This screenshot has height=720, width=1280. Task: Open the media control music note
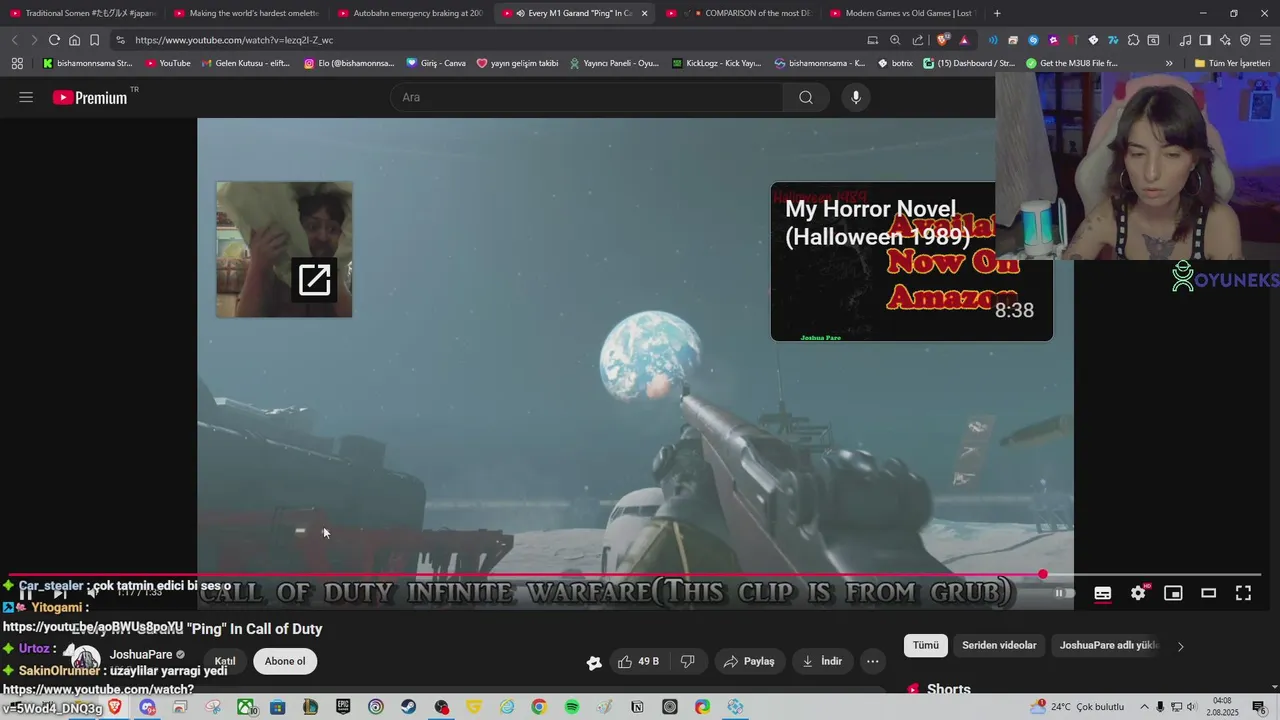(x=1185, y=40)
